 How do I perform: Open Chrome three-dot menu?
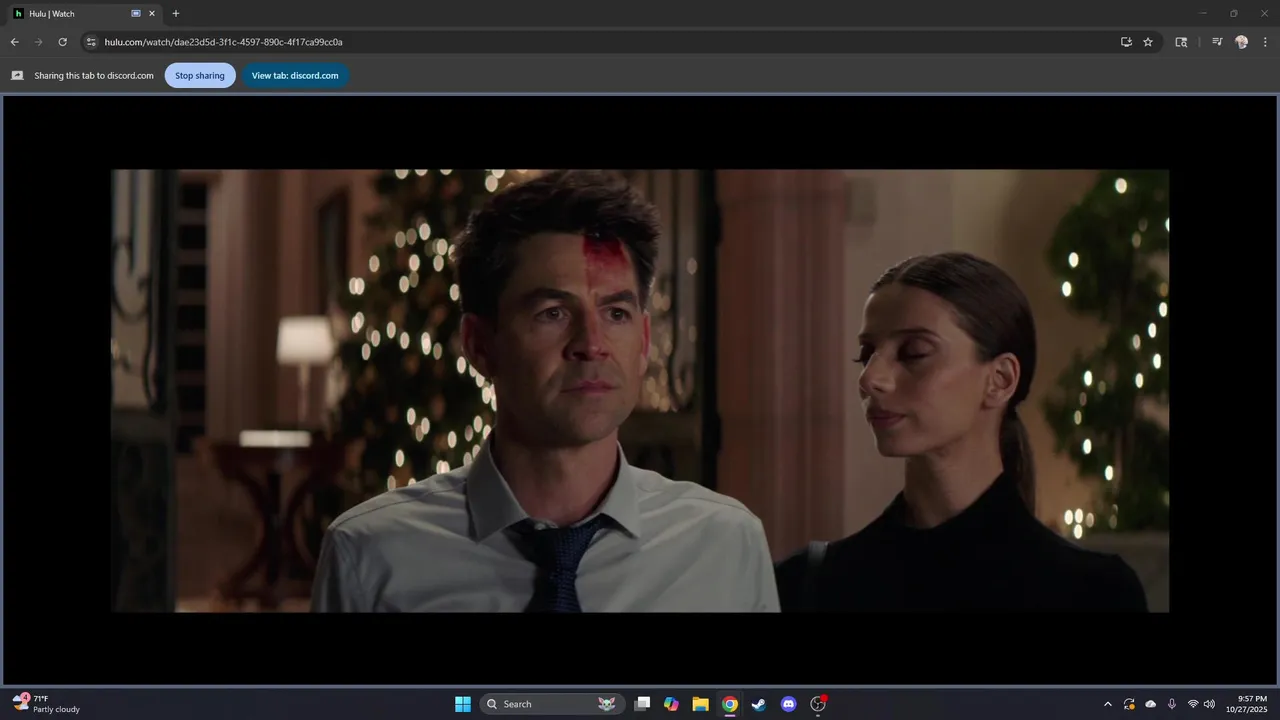point(1265,42)
